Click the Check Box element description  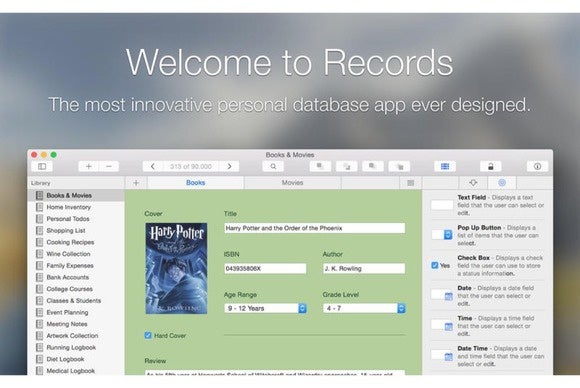[500, 266]
